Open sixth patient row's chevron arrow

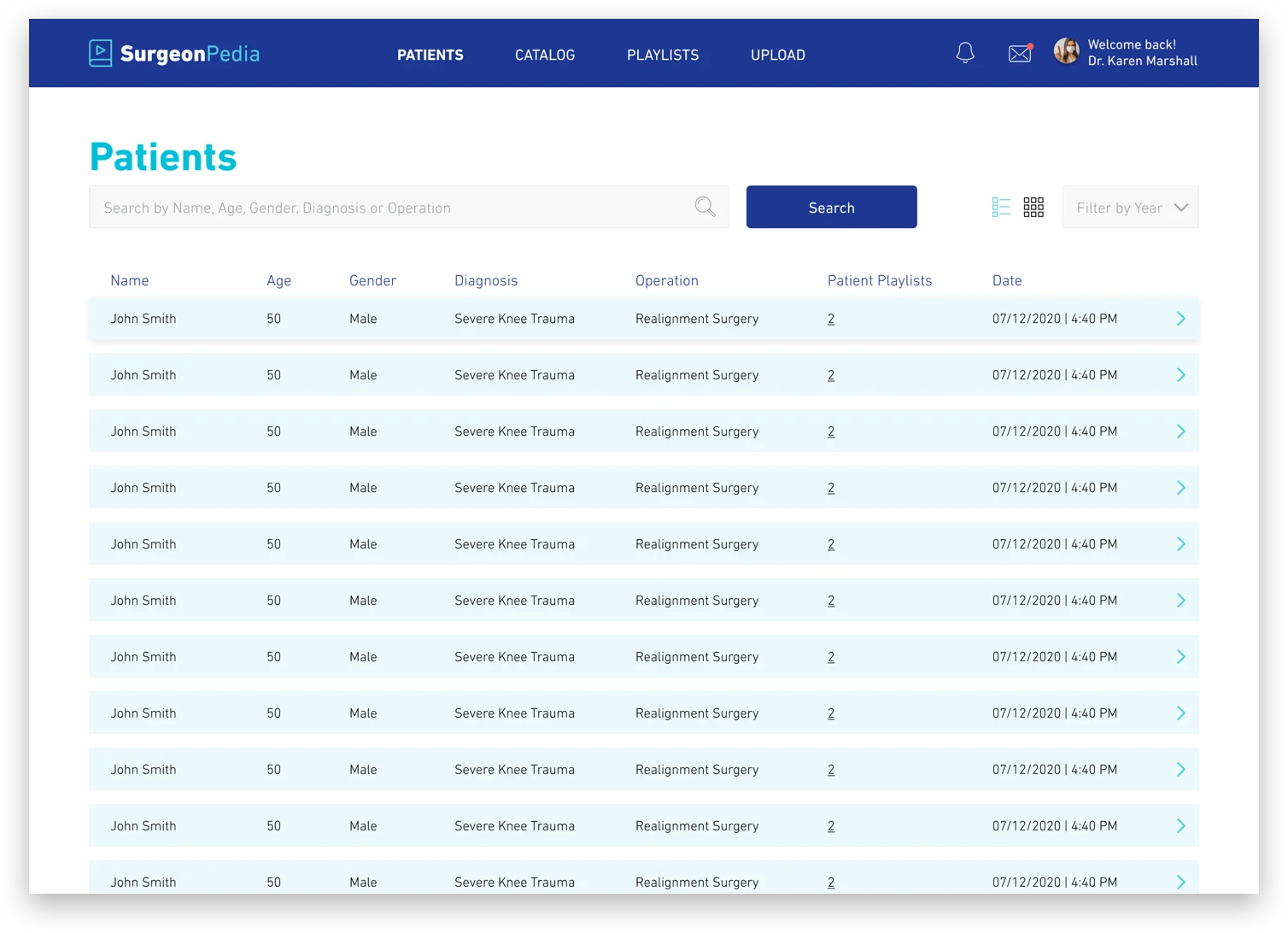(x=1181, y=601)
